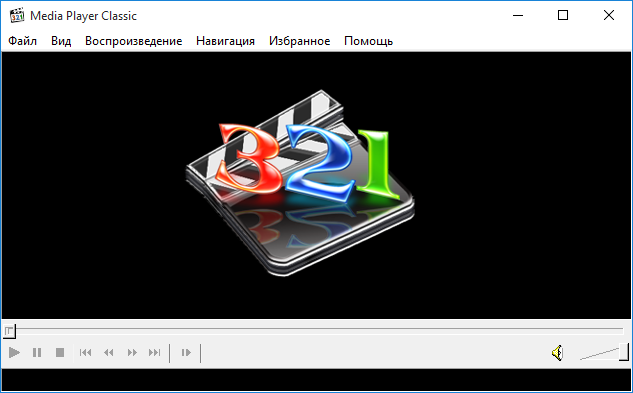Fast forward using the increase speed icon
Screen dimensions: 633x393
132,353
